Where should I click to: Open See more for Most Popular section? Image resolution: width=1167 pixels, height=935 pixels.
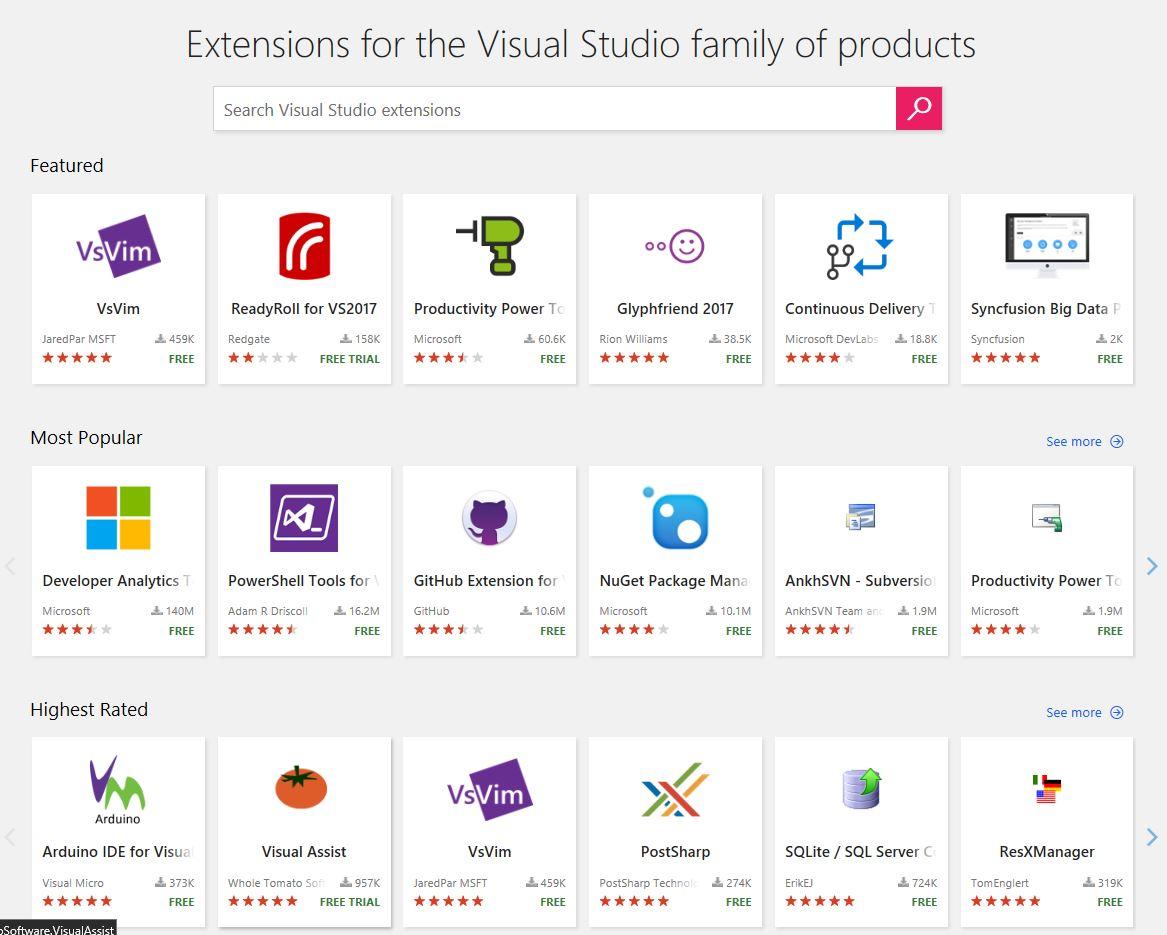pyautogui.click(x=1084, y=441)
